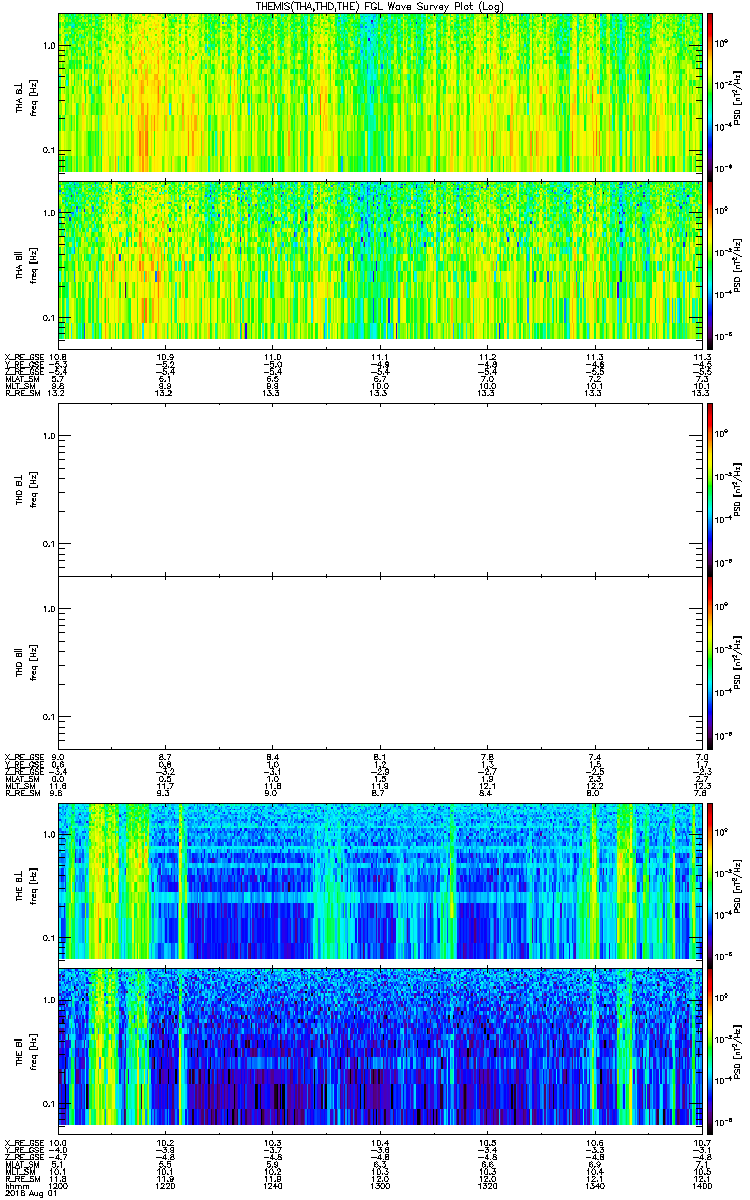Click the PSD color bar beside THD B-perpendicular

(x=711, y=489)
